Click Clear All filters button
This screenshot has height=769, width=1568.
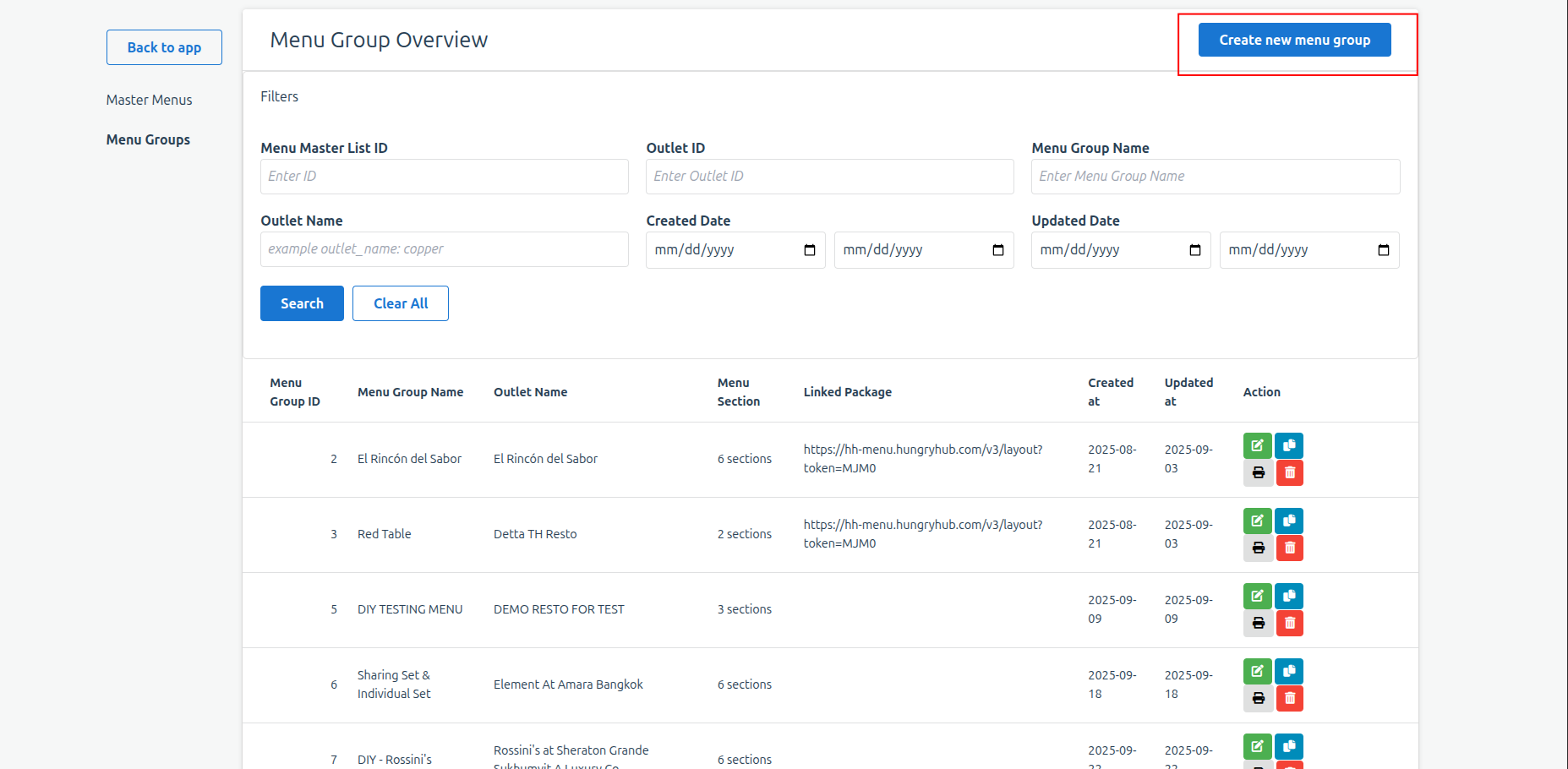[x=400, y=303]
